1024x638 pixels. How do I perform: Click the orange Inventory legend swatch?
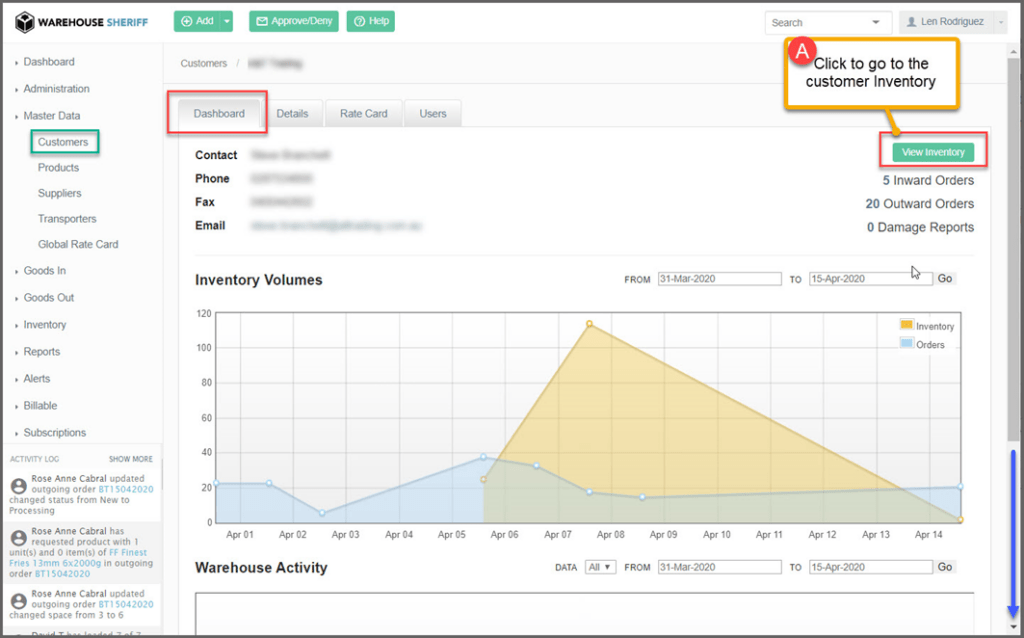point(906,326)
